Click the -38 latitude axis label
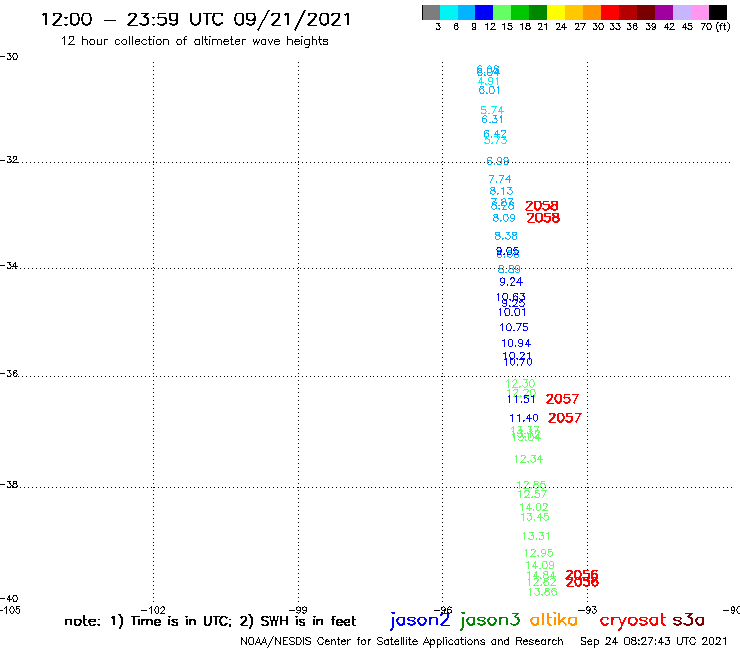 pyautogui.click(x=9, y=484)
